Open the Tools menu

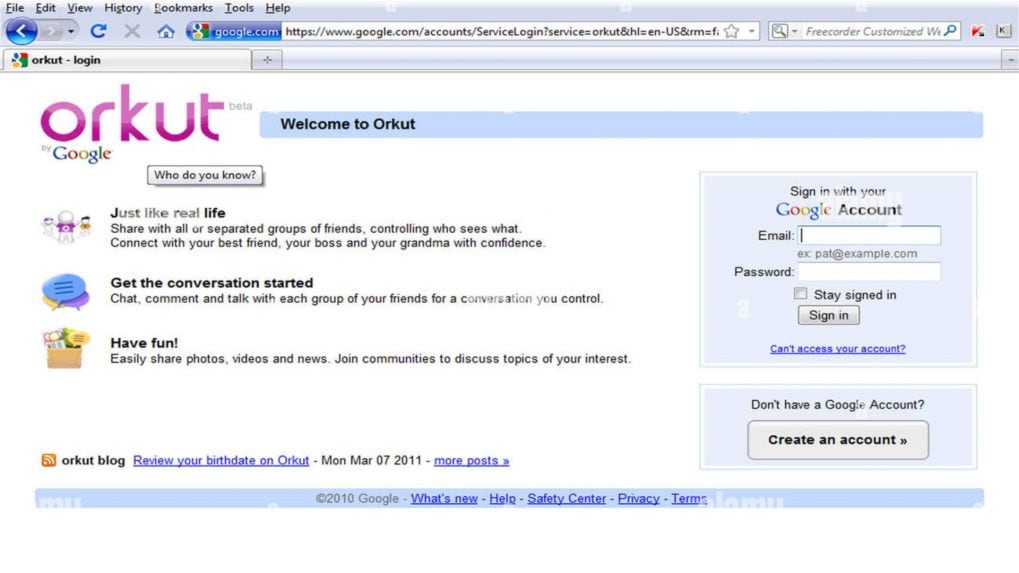[239, 8]
